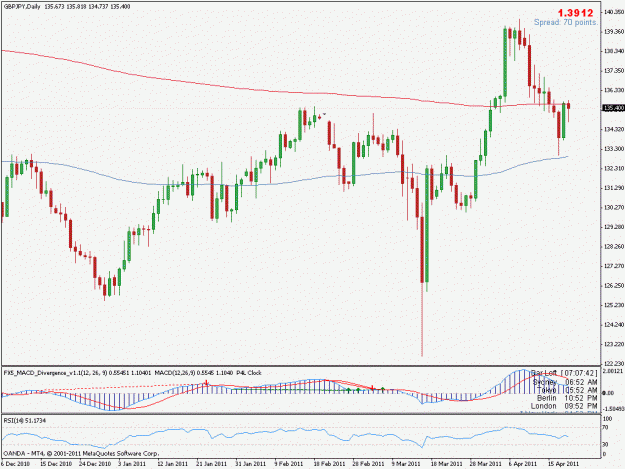The image size is (625, 469).
Task: Click the RSI scale 70 level label
Action: [605, 428]
